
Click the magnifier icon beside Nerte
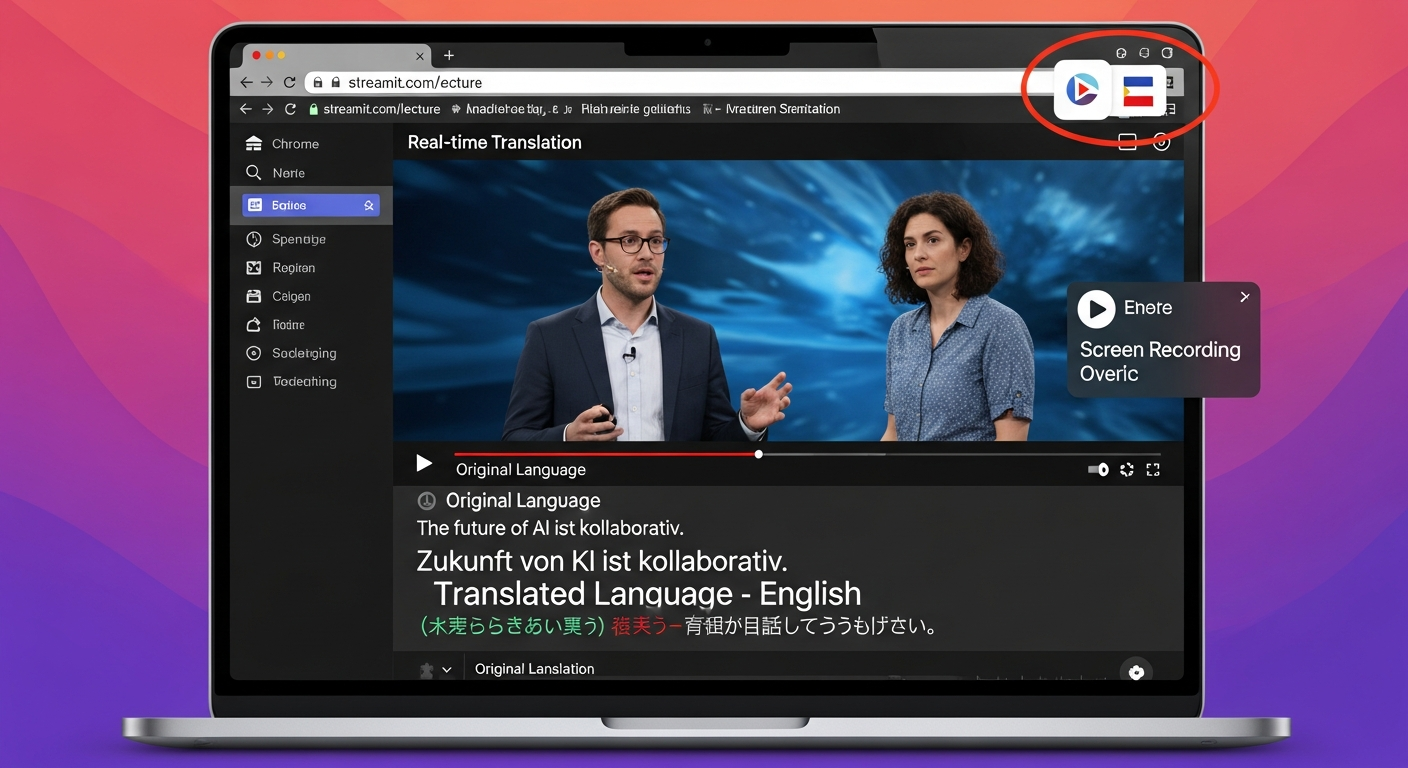point(253,173)
